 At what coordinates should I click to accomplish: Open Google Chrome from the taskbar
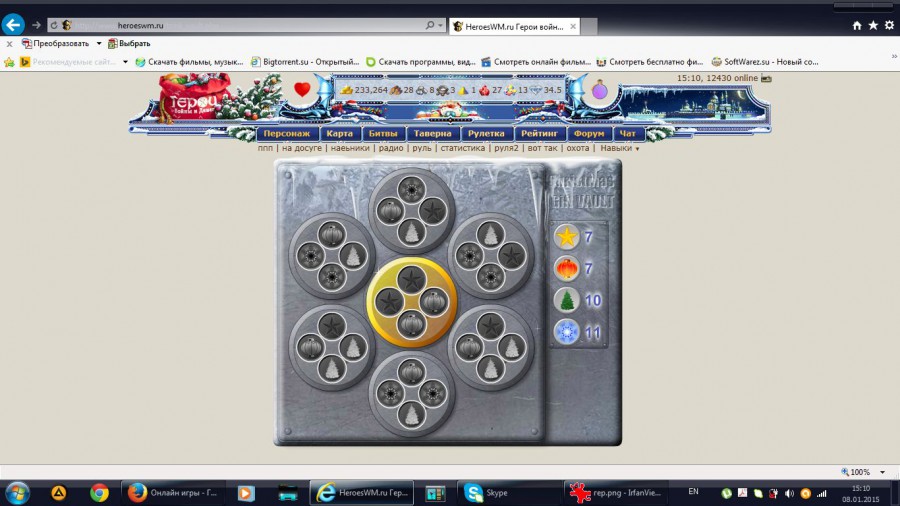coord(99,493)
